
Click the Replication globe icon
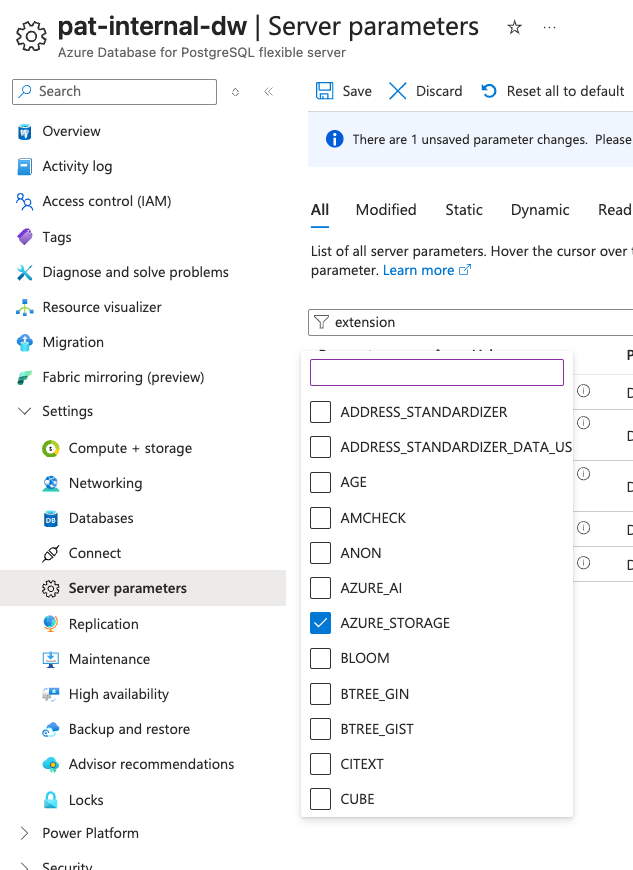[50, 624]
